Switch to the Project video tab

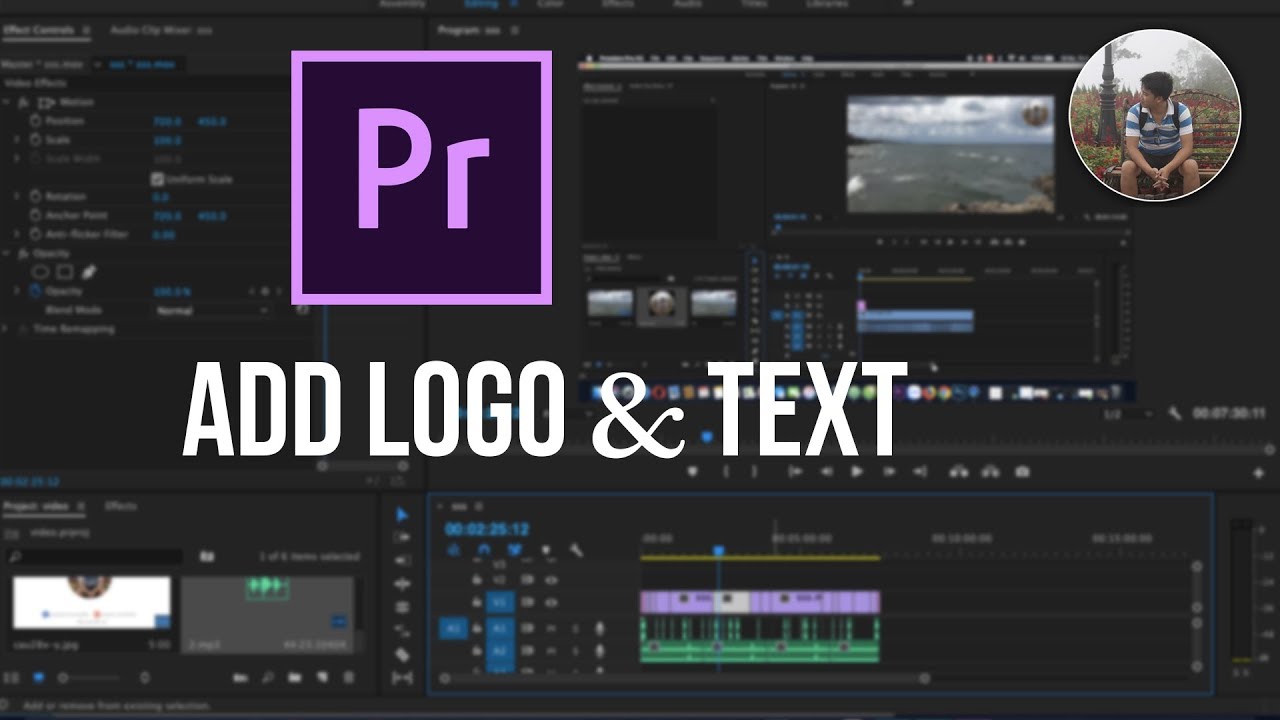[x=36, y=506]
